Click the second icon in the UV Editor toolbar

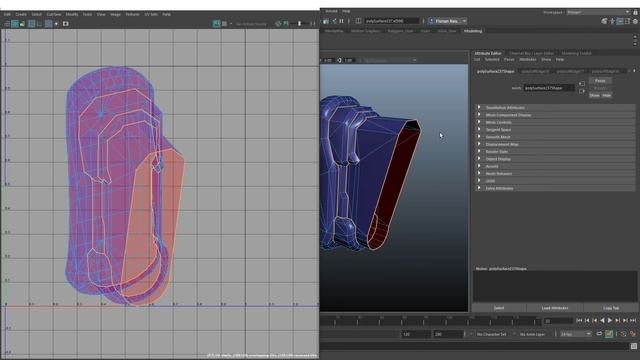click(15, 24)
